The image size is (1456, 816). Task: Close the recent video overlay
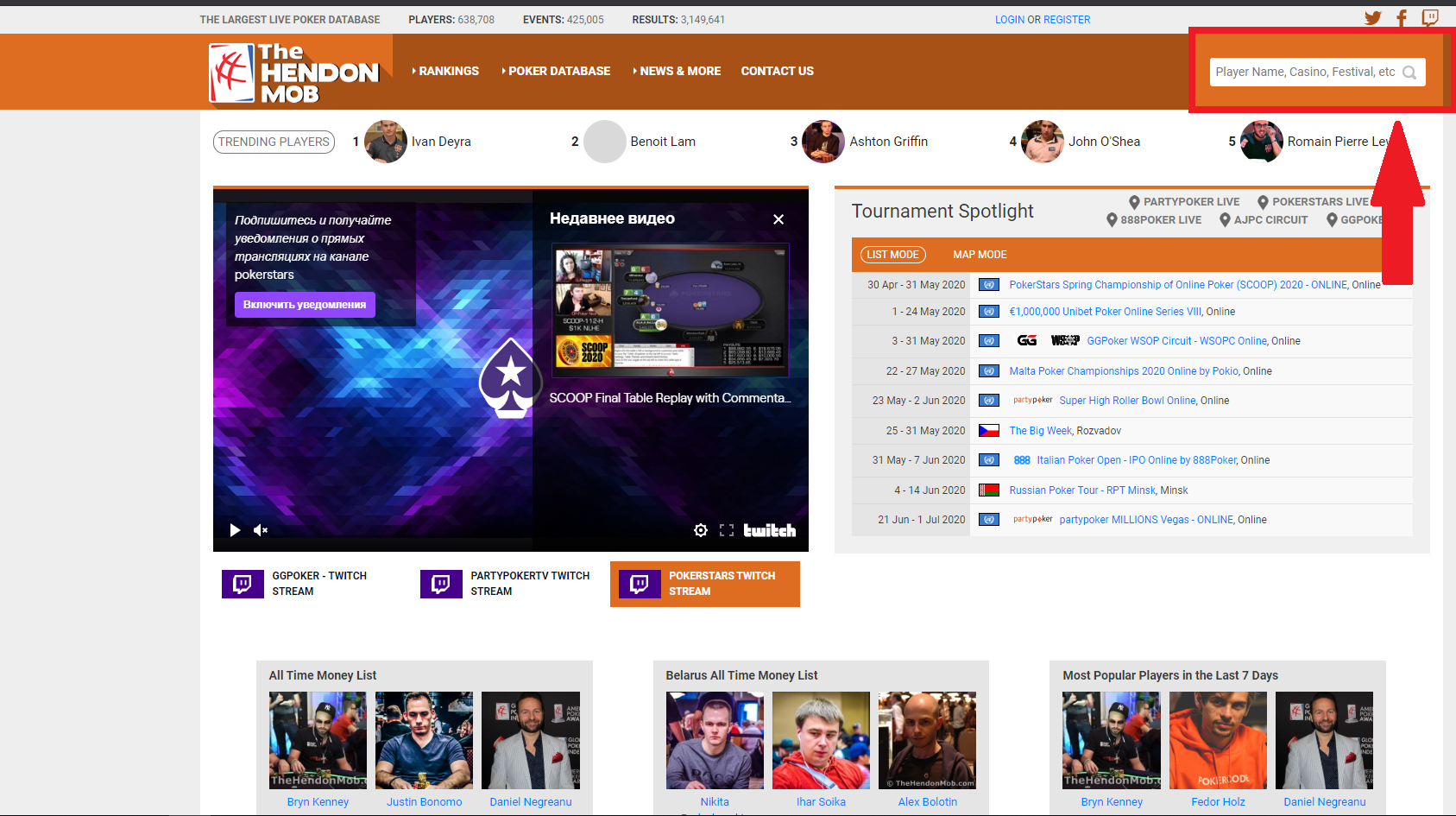(778, 219)
